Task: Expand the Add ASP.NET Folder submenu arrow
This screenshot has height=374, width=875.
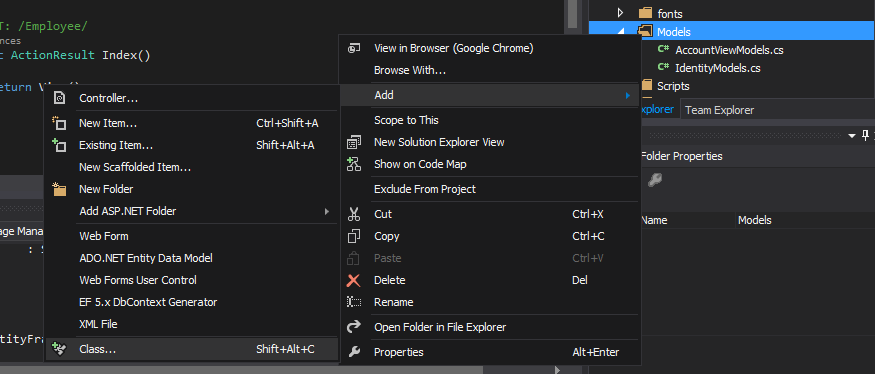Action: 328,212
